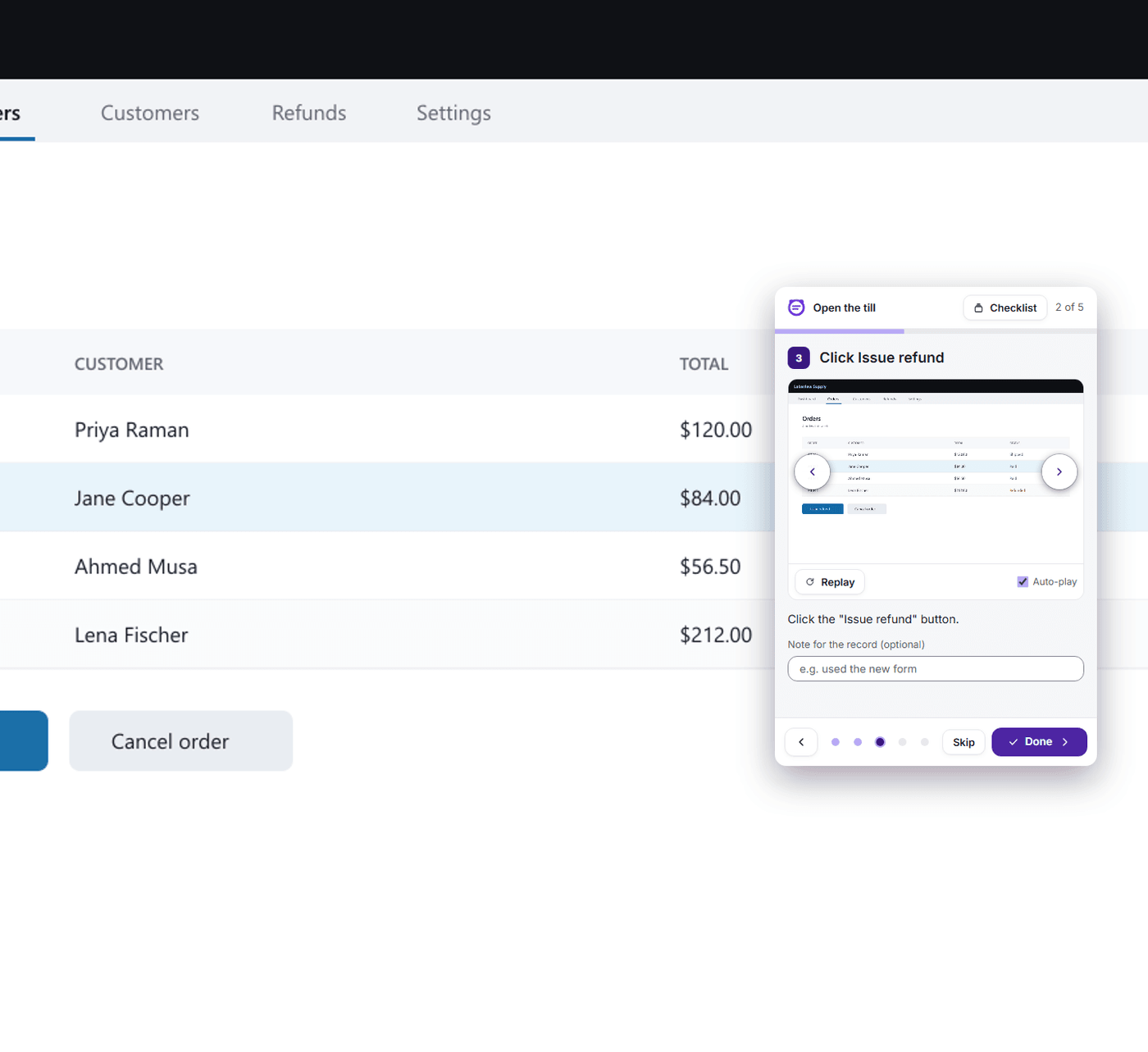
Task: Switch to the Refunds tab
Action: tap(309, 112)
